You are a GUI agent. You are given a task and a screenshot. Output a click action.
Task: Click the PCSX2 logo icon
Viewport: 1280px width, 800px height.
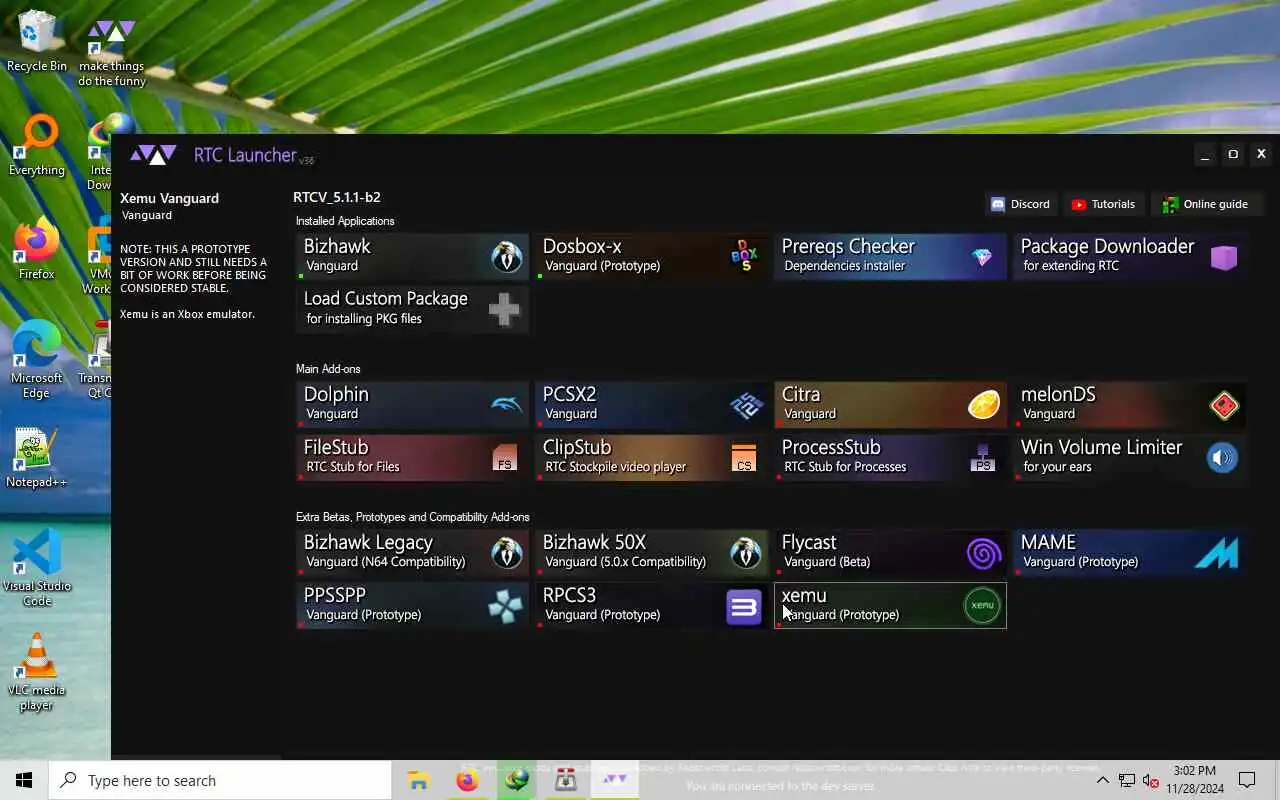(x=745, y=405)
